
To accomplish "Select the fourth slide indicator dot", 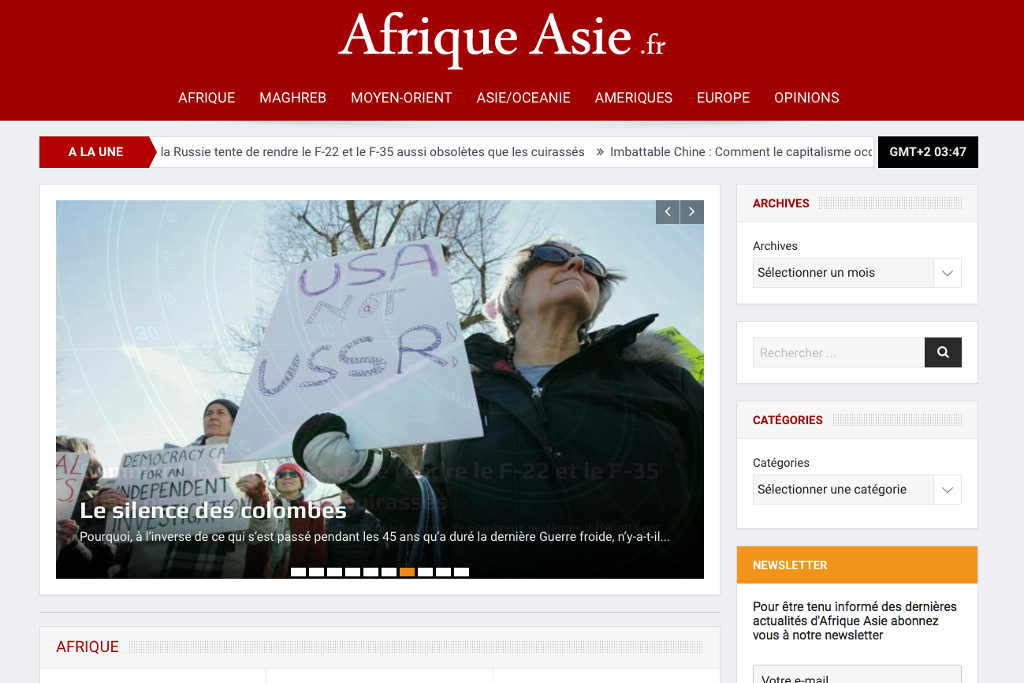I will pos(353,572).
